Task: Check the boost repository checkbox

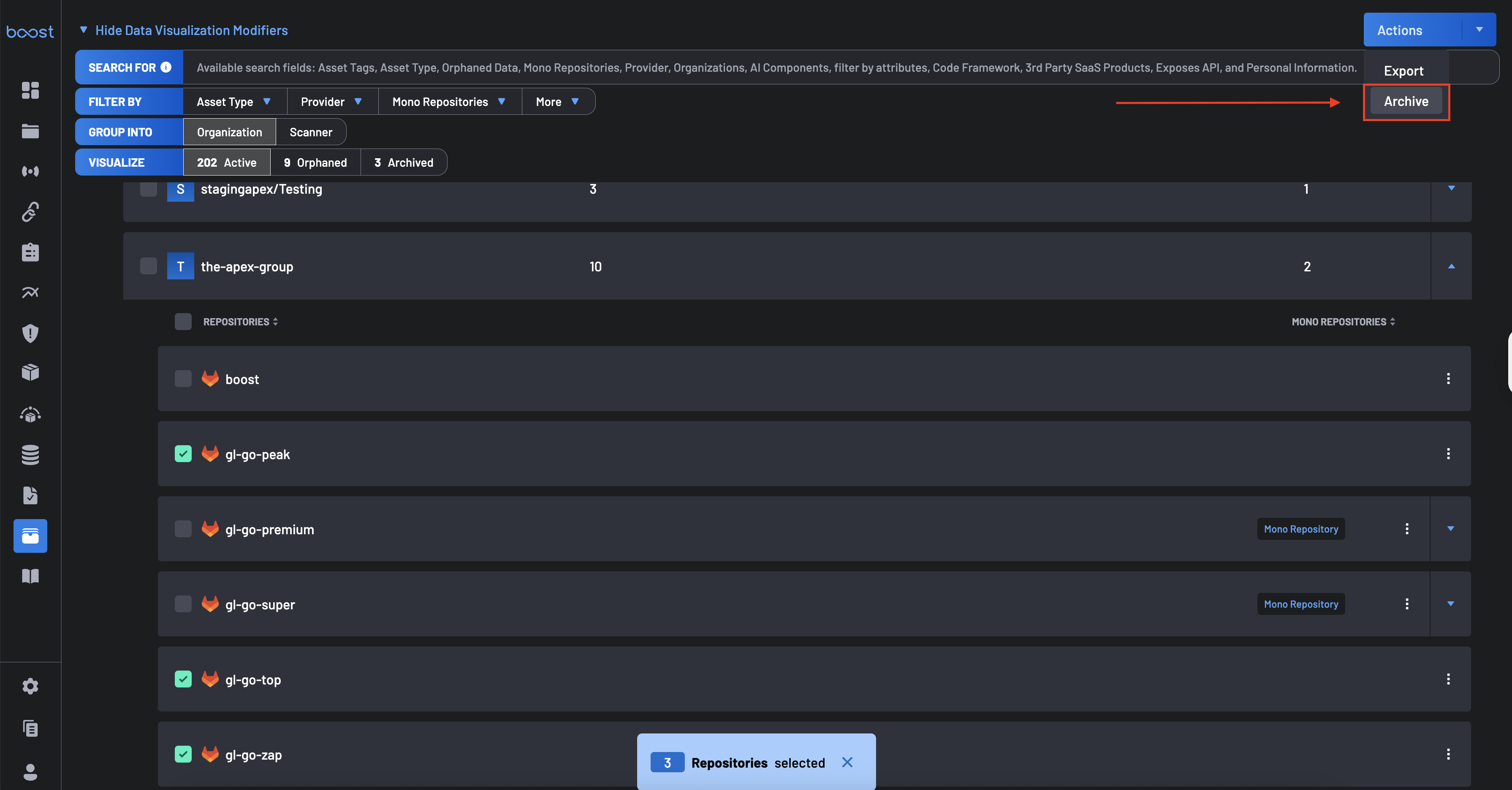Action: [x=183, y=378]
